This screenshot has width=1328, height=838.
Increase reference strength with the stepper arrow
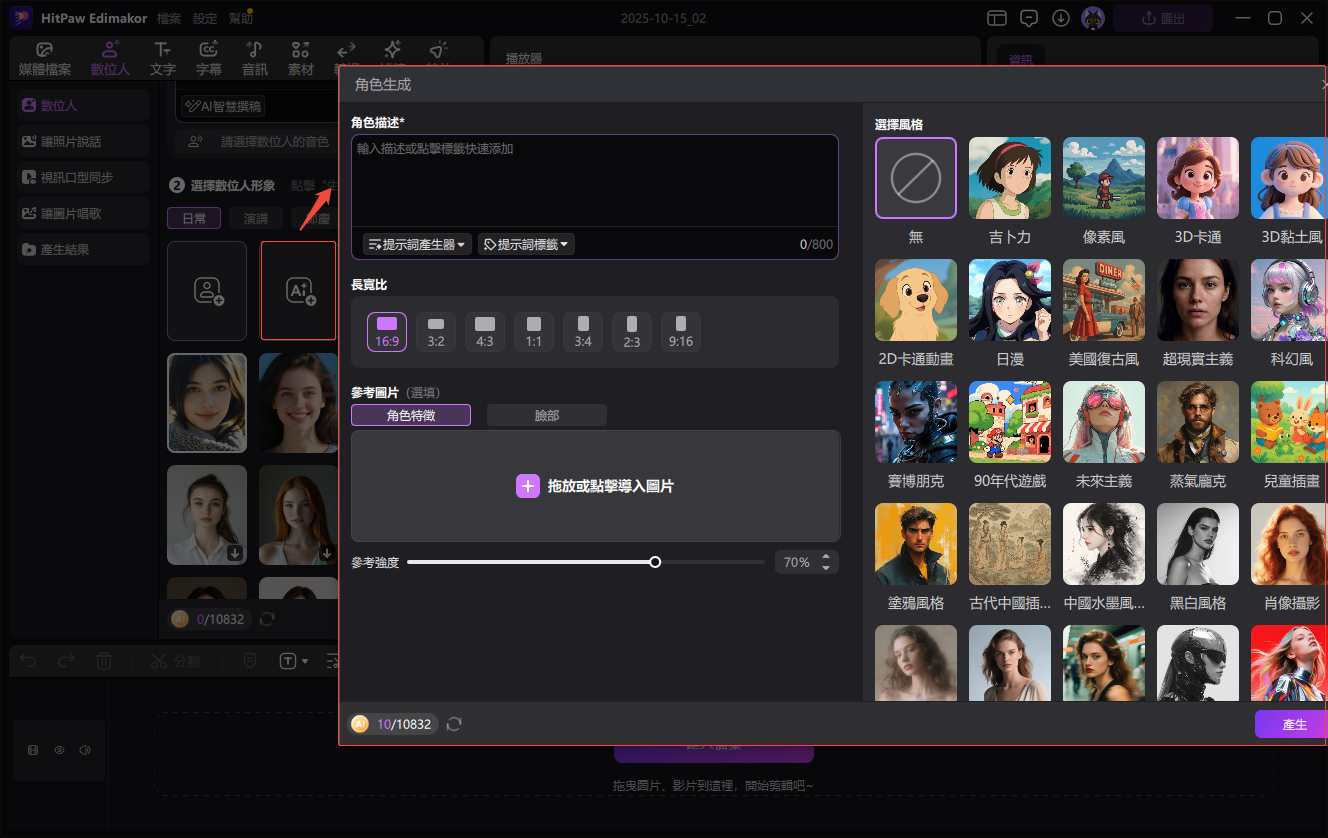pyautogui.click(x=826, y=557)
